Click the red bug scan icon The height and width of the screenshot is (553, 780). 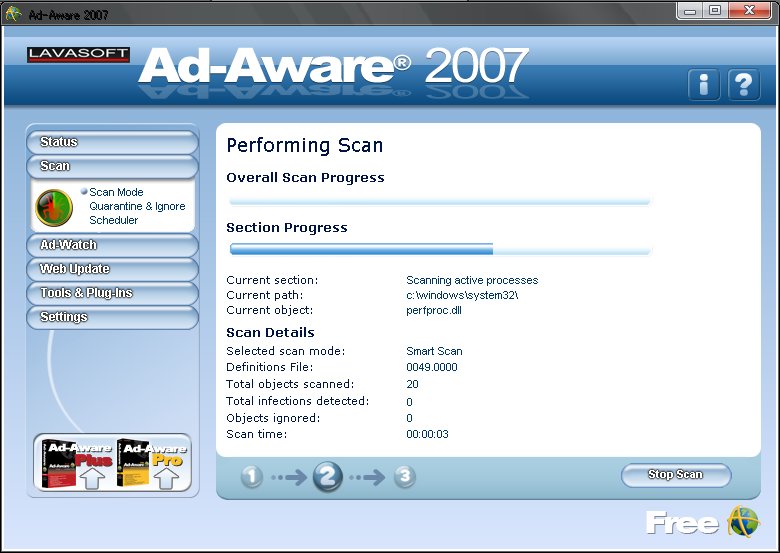click(x=54, y=207)
